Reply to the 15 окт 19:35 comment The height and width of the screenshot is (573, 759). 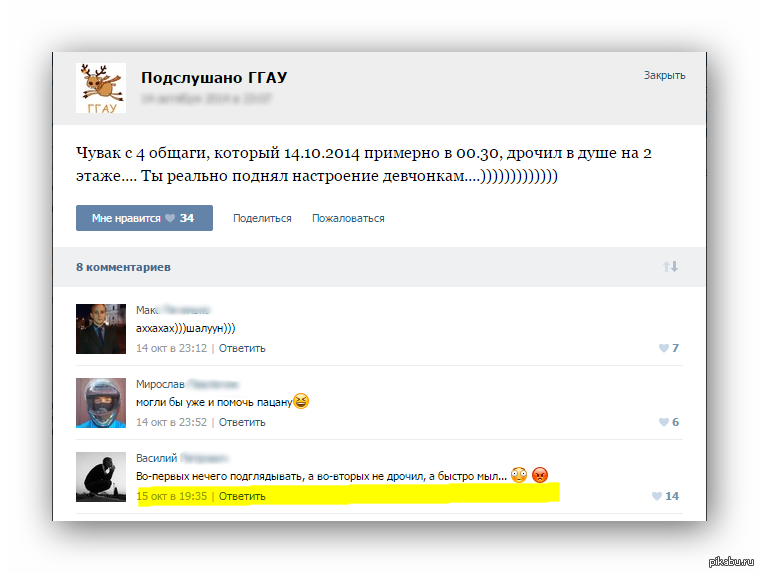point(242,496)
